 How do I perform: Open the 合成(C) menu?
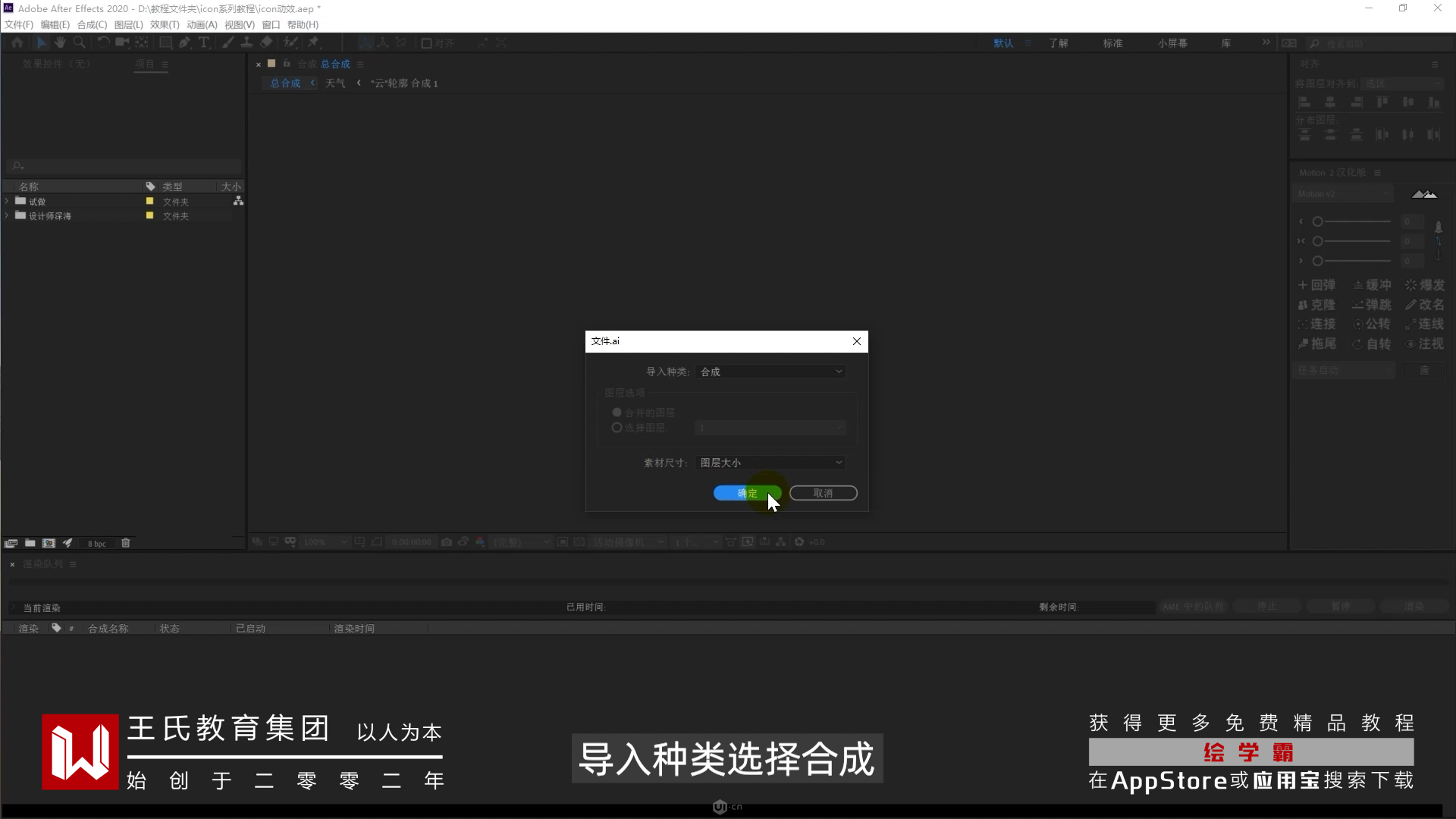point(92,25)
